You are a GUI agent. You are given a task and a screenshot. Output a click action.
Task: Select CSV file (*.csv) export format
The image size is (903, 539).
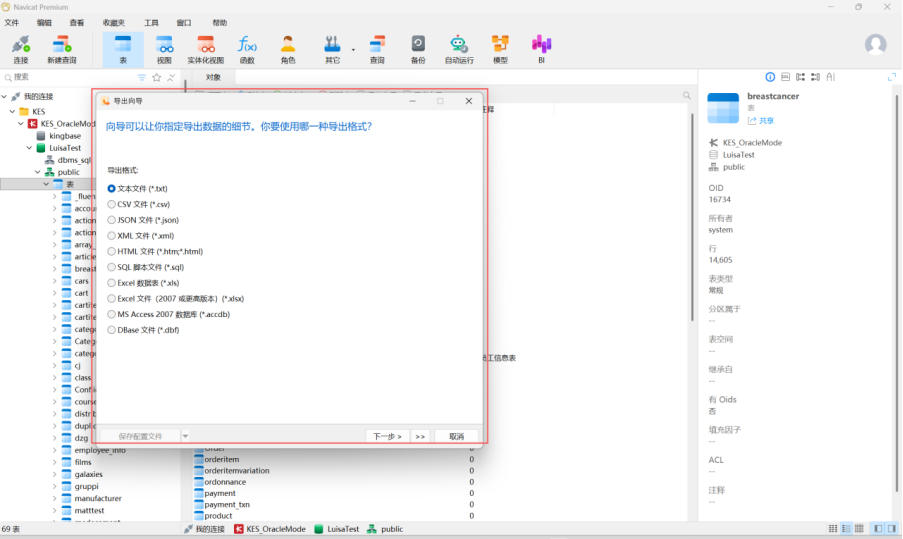112,204
